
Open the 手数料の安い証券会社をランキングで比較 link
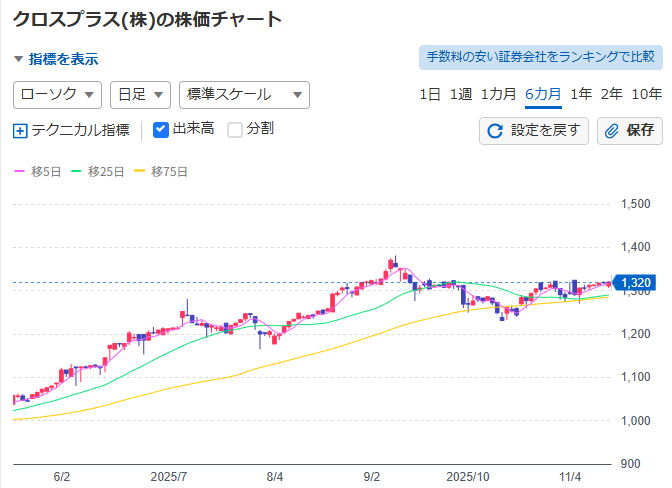click(x=541, y=57)
